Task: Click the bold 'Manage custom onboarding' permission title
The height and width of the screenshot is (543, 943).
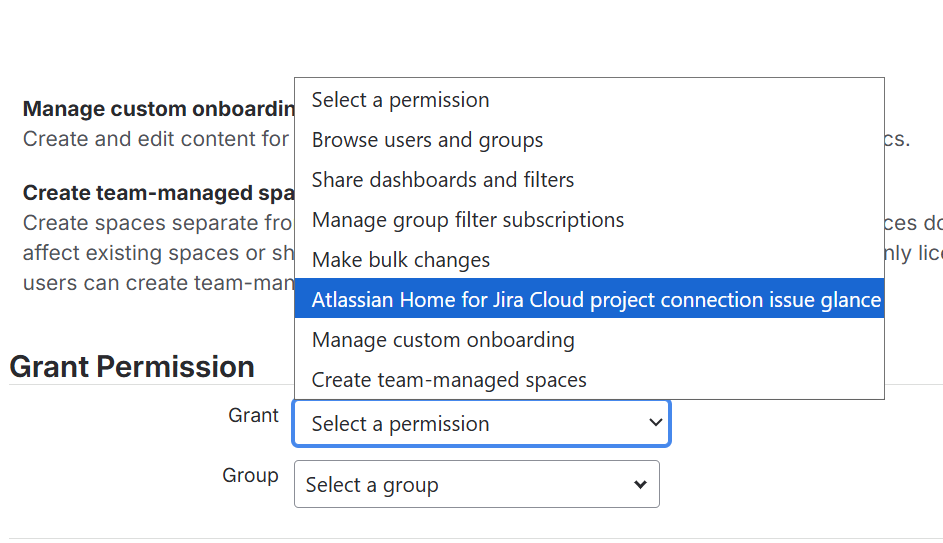Action: pyautogui.click(x=158, y=109)
